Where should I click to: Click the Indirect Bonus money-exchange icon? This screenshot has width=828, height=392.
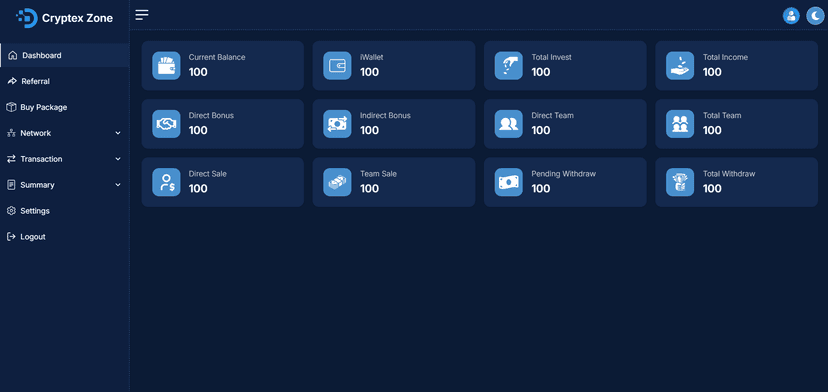337,124
